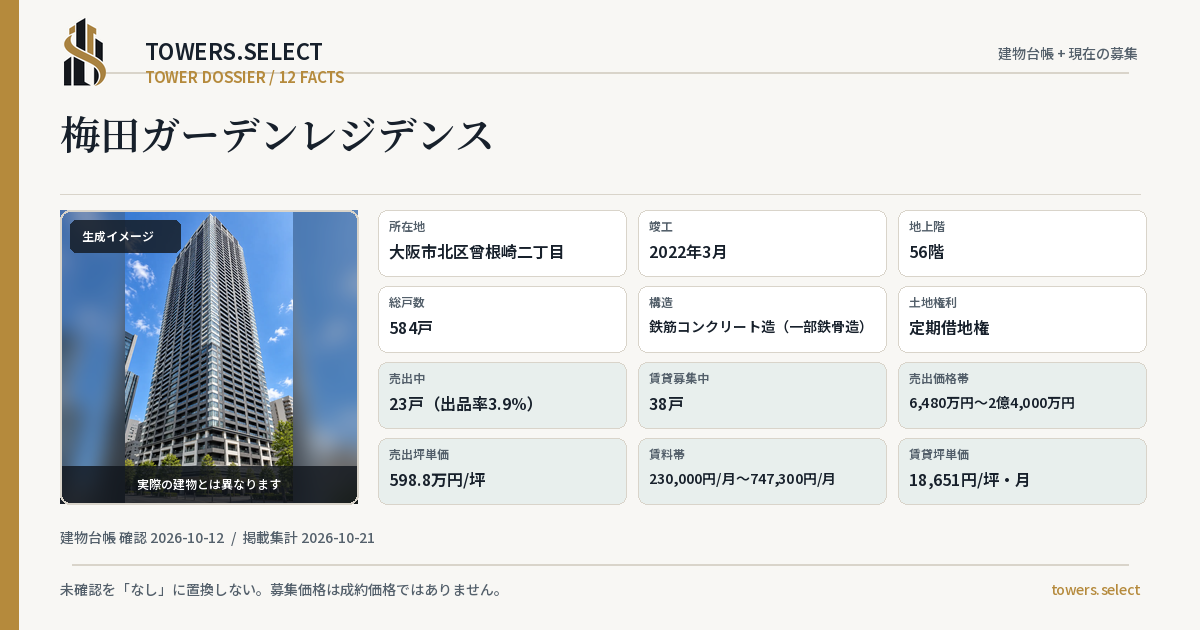Select the 賃料帯 card 230,000円/月〜747,300円/月
The image size is (1200, 630).
coord(762,471)
